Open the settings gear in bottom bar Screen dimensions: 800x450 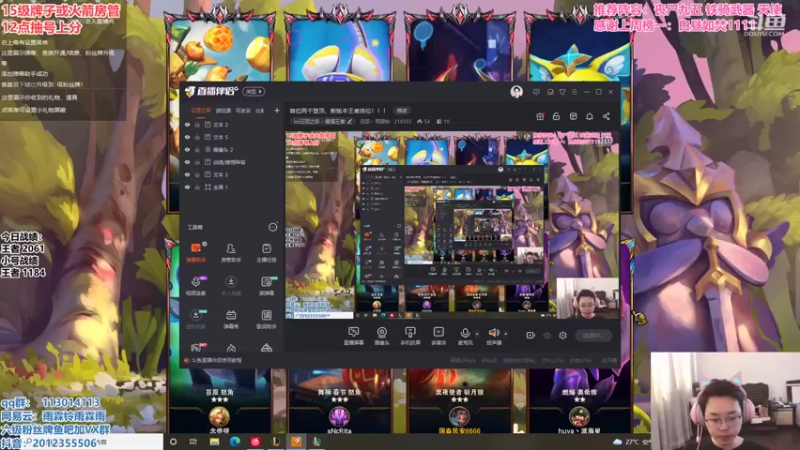[563, 336]
